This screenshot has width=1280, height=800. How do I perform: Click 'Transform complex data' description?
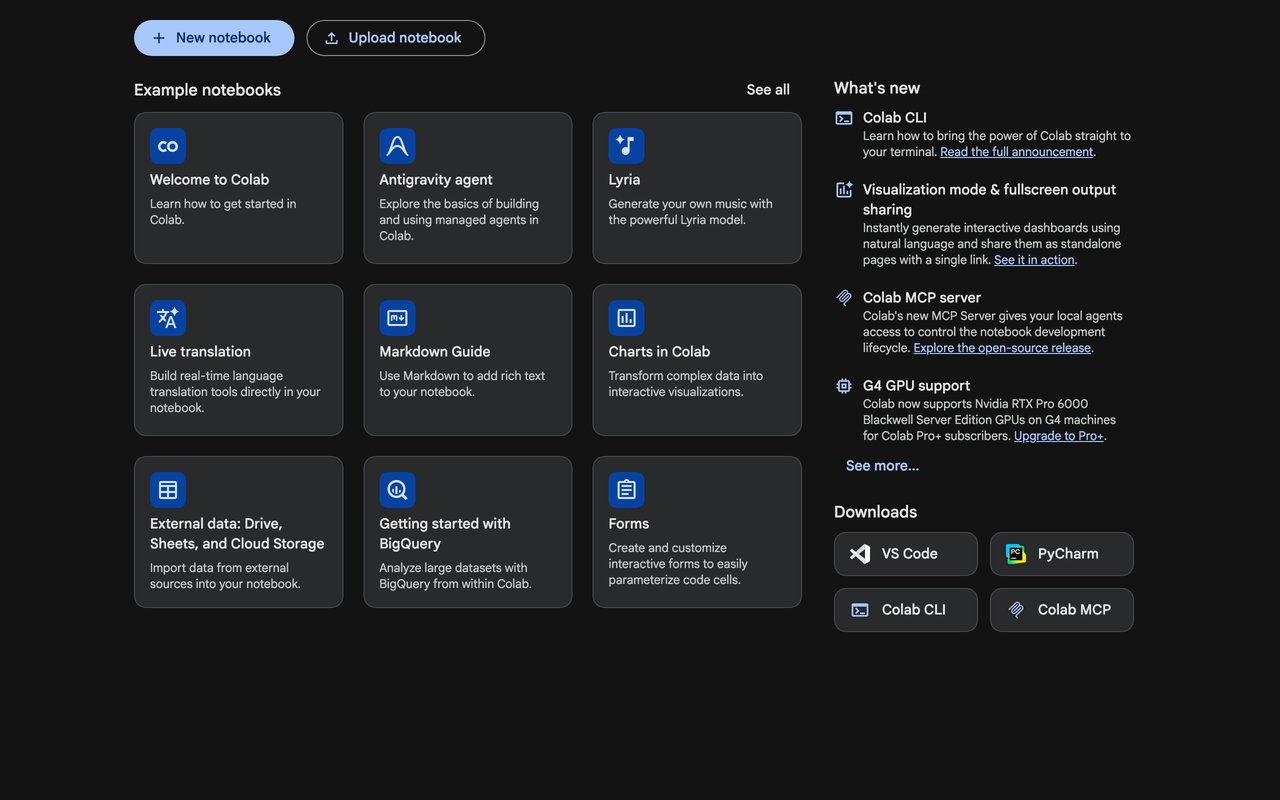[685, 384]
